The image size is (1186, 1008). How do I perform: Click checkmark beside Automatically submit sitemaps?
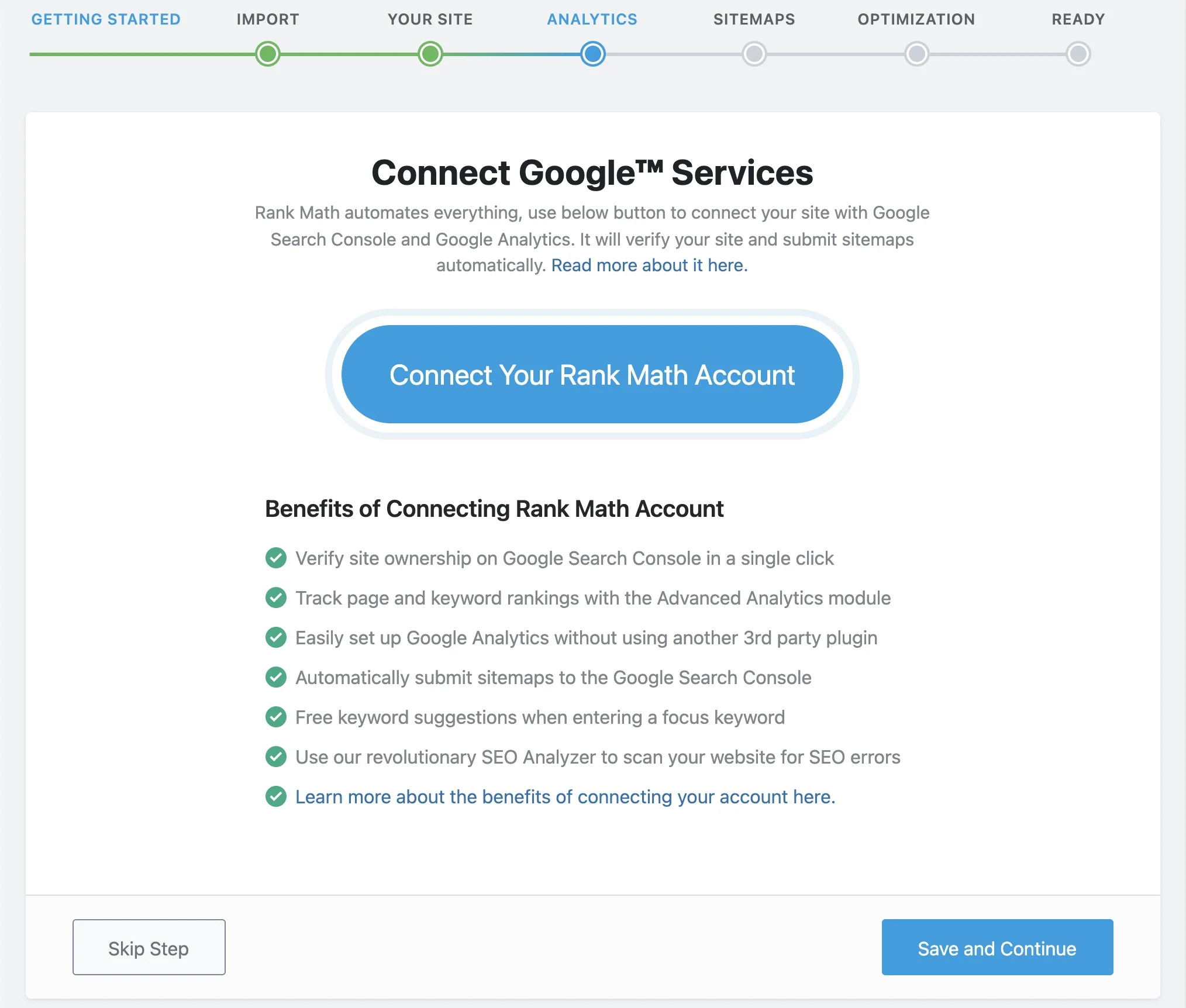[x=276, y=677]
